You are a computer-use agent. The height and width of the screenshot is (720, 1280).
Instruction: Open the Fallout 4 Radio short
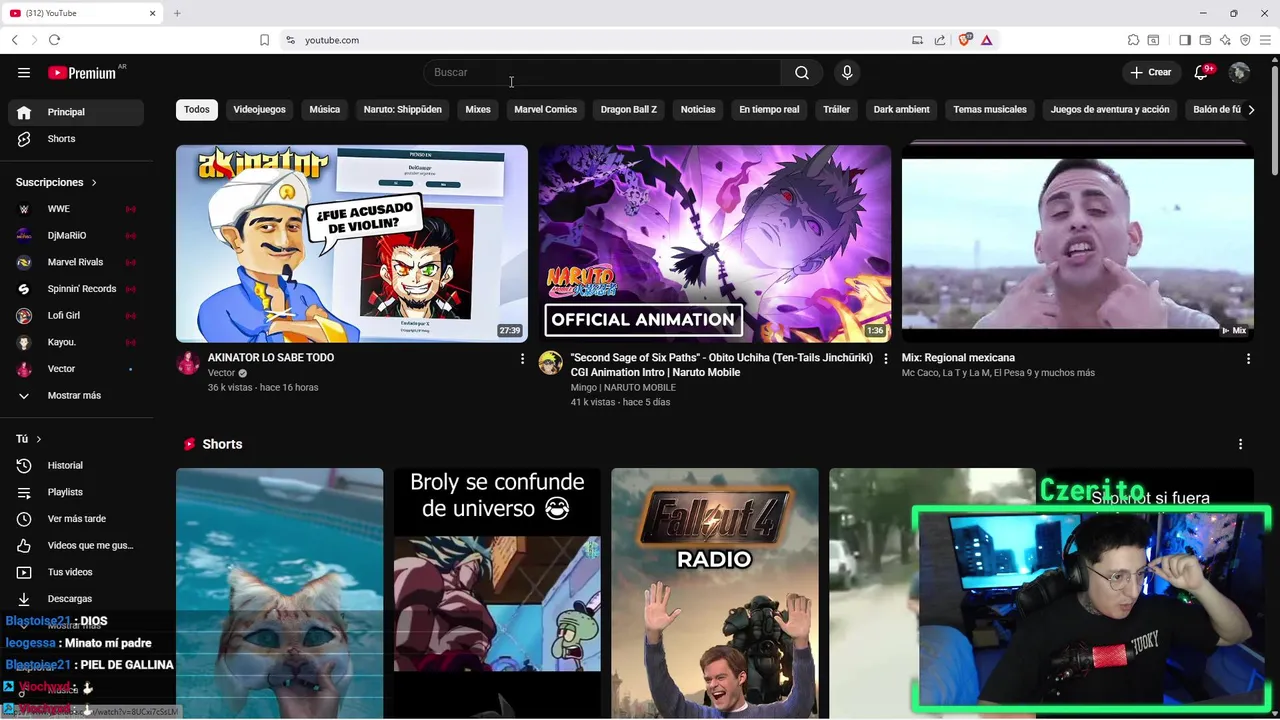(715, 593)
